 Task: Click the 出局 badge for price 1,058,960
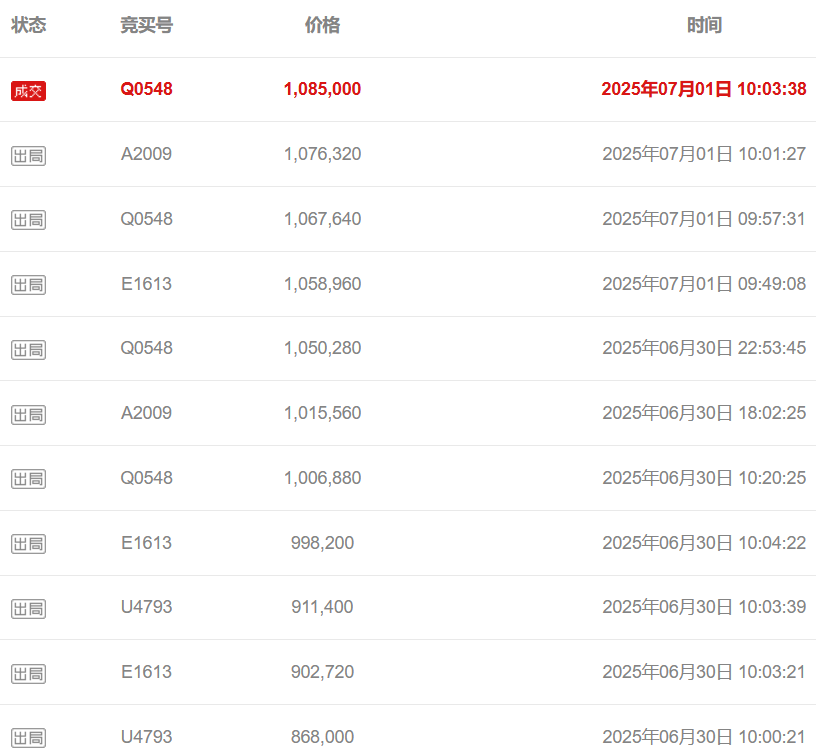(29, 285)
